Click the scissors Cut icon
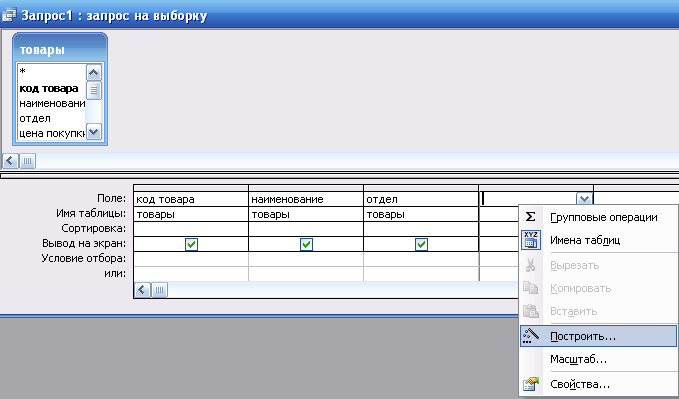 [530, 265]
